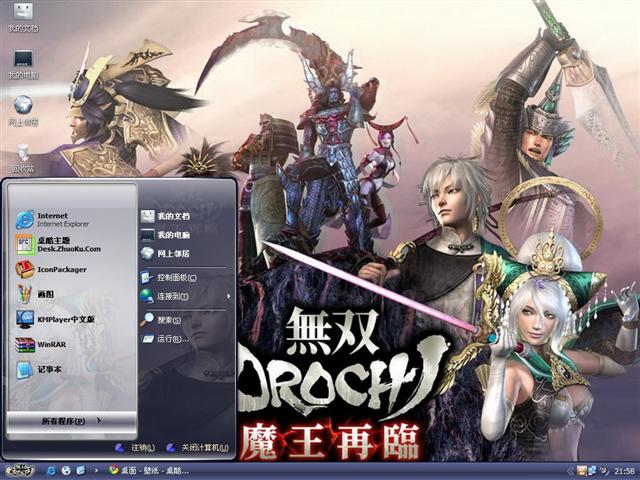Viewport: 640px width, 480px height.
Task: Click the 运行 run icon in Start menu
Action: tap(147, 339)
